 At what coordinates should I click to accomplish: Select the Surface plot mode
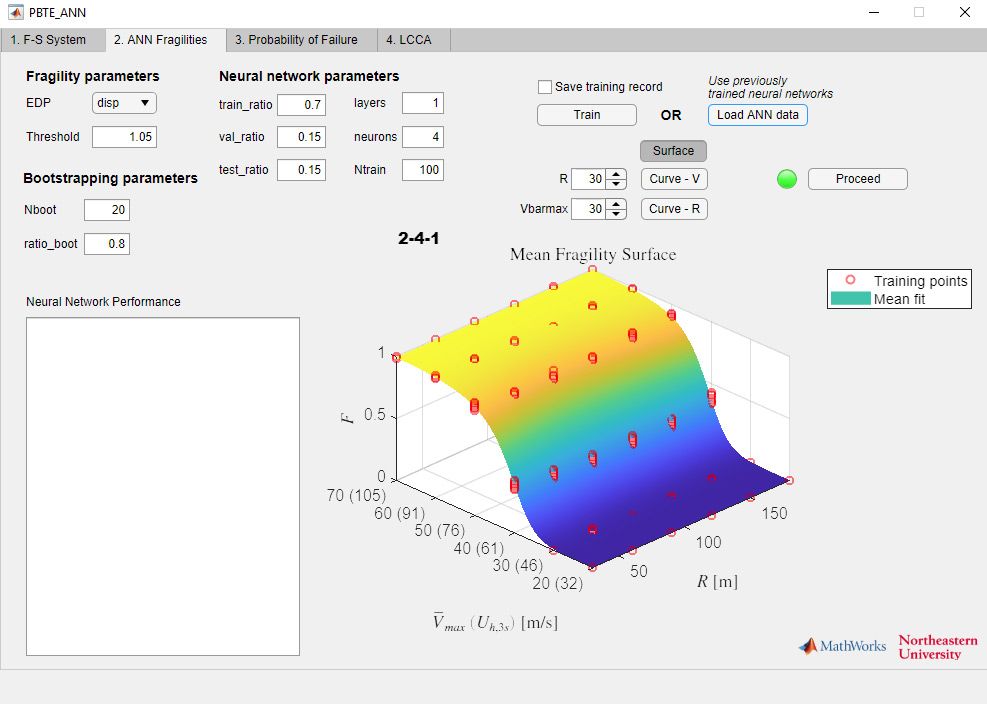click(672, 150)
